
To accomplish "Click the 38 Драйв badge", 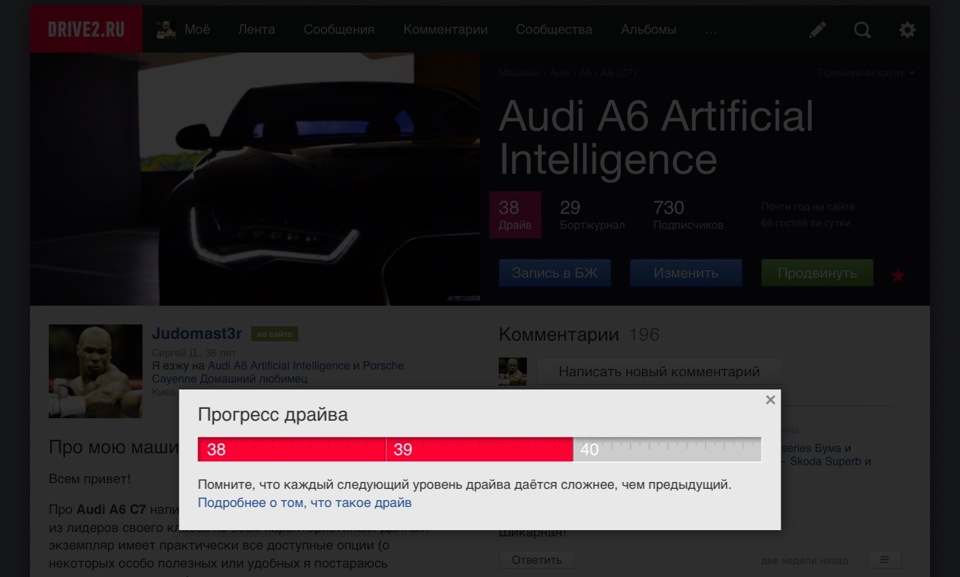I will tap(515, 214).
